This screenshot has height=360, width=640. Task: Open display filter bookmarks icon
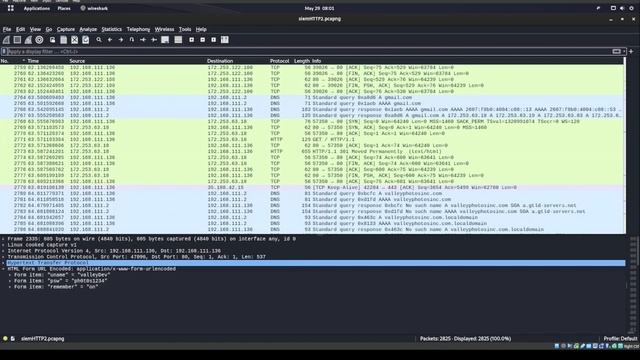pos(4,51)
